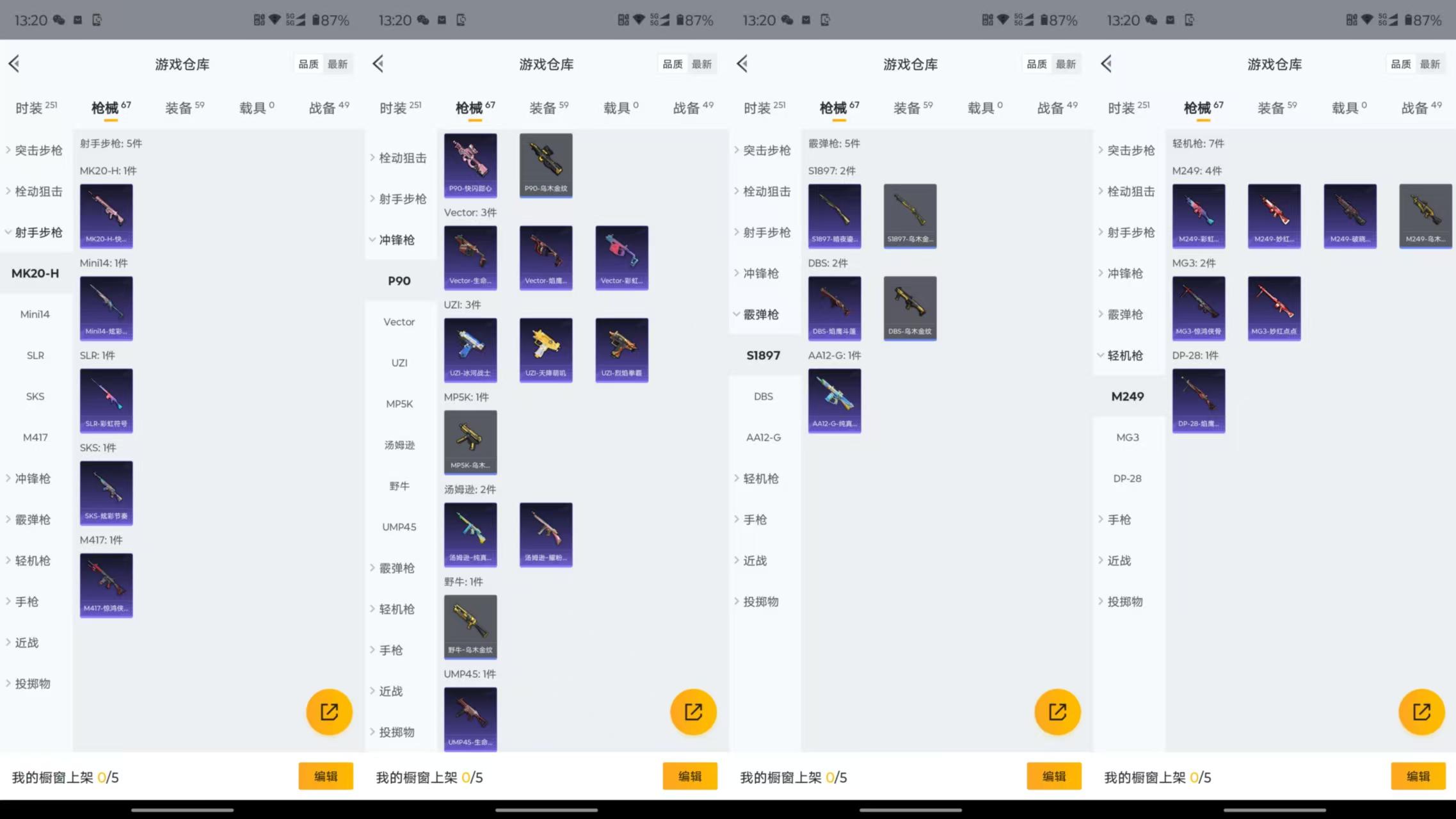Open the AA12-G skin thumbnail
The width and height of the screenshot is (1456, 819).
(x=835, y=400)
